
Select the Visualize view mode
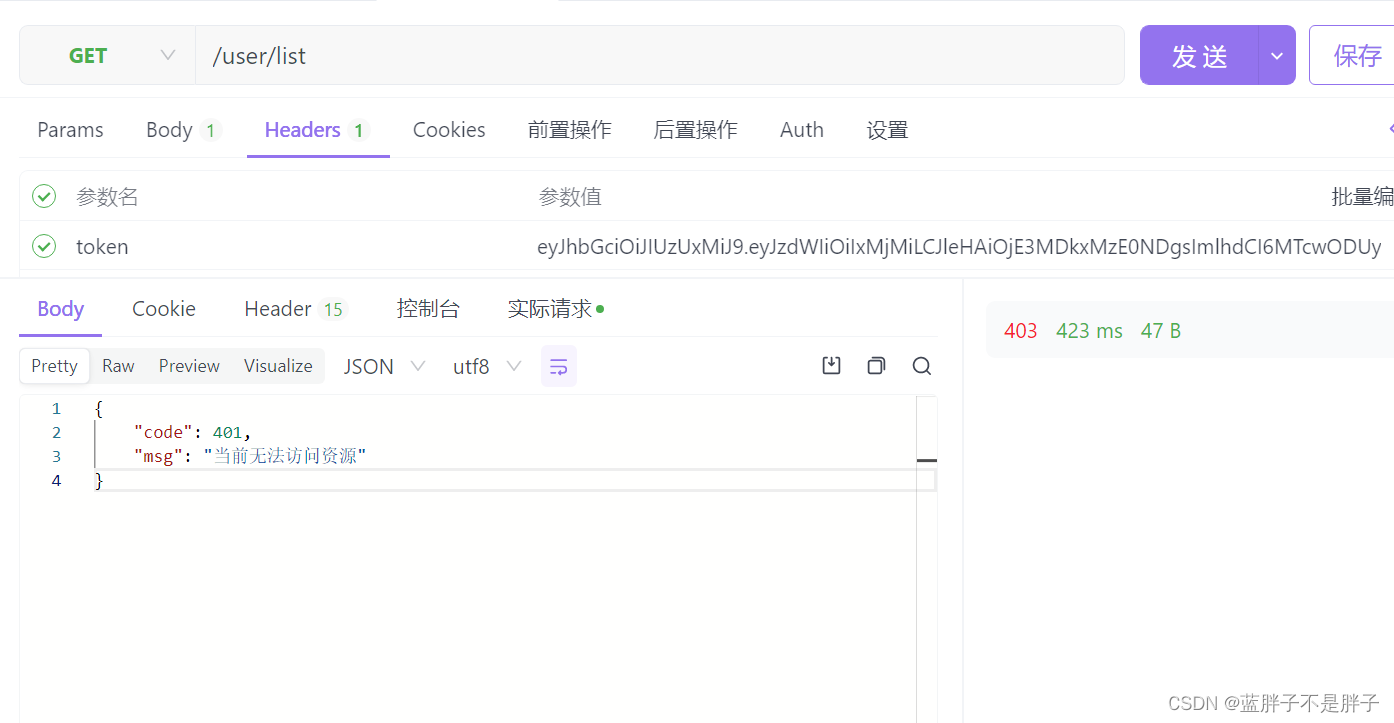tap(278, 366)
